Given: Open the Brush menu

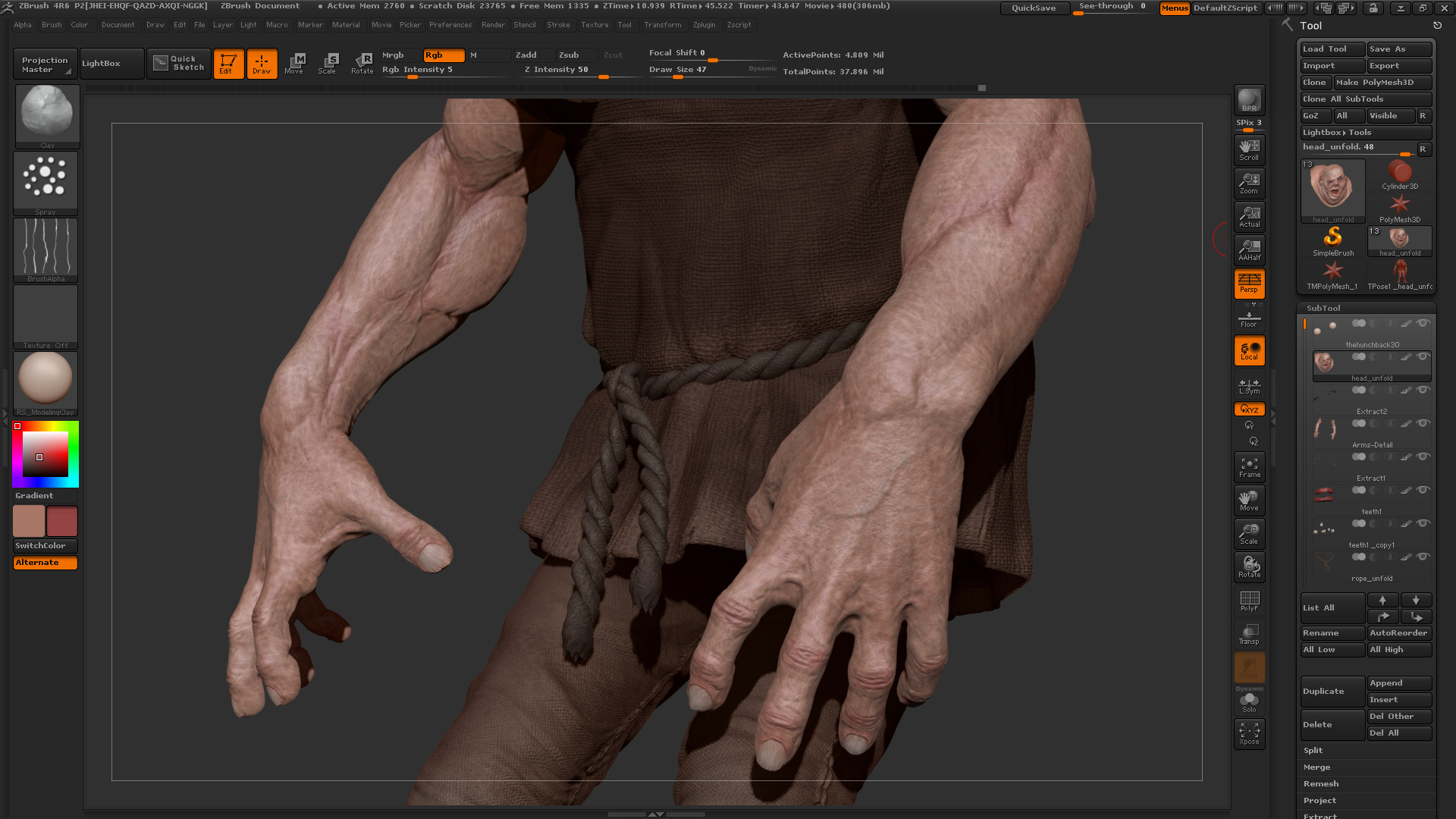Looking at the screenshot, I should pos(52,25).
